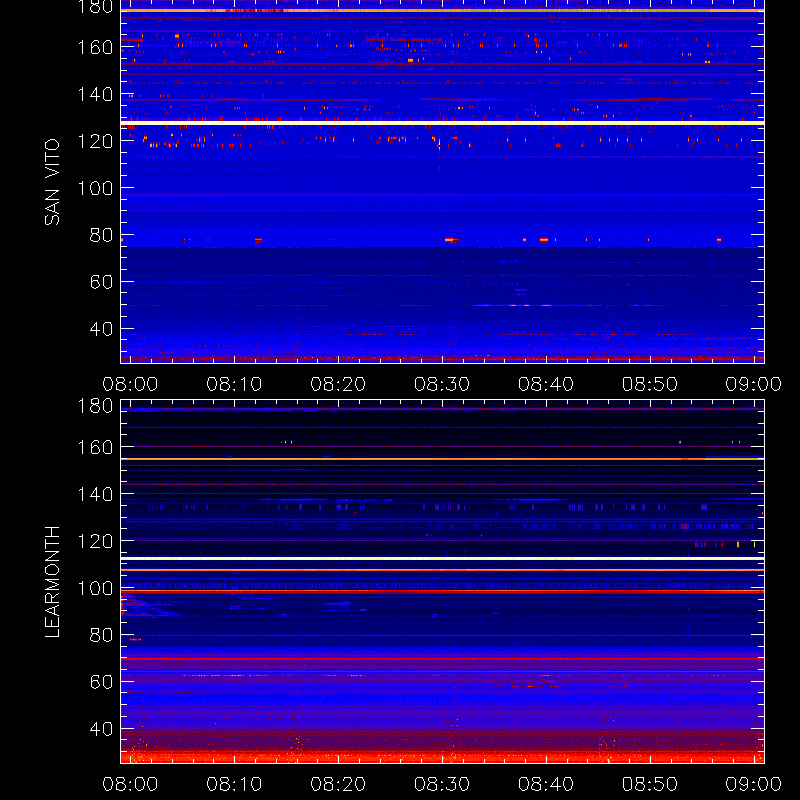The image size is (800, 800).
Task: Select the 100 tick label on San Vito axis
Action: [x=95, y=188]
